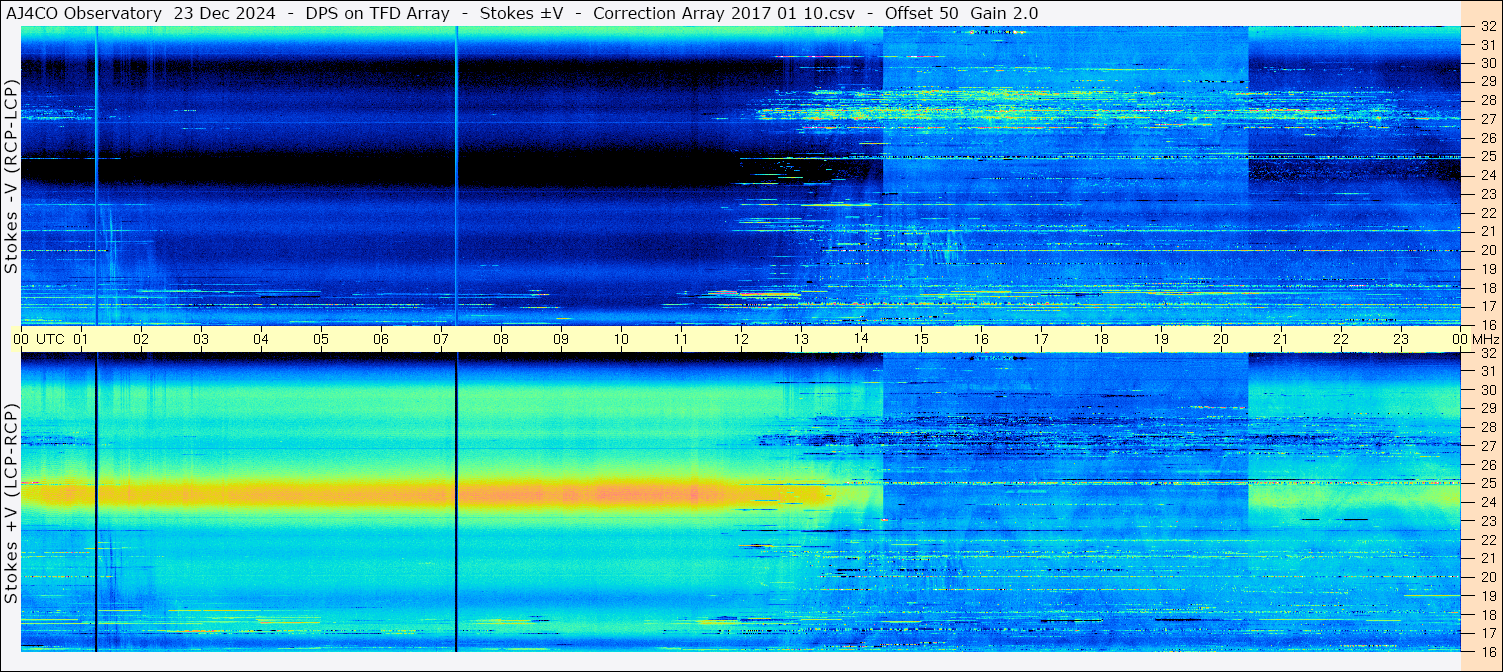Click the 'Gain 2.0' header text
The width and height of the screenshot is (1503, 672).
click(x=1004, y=13)
